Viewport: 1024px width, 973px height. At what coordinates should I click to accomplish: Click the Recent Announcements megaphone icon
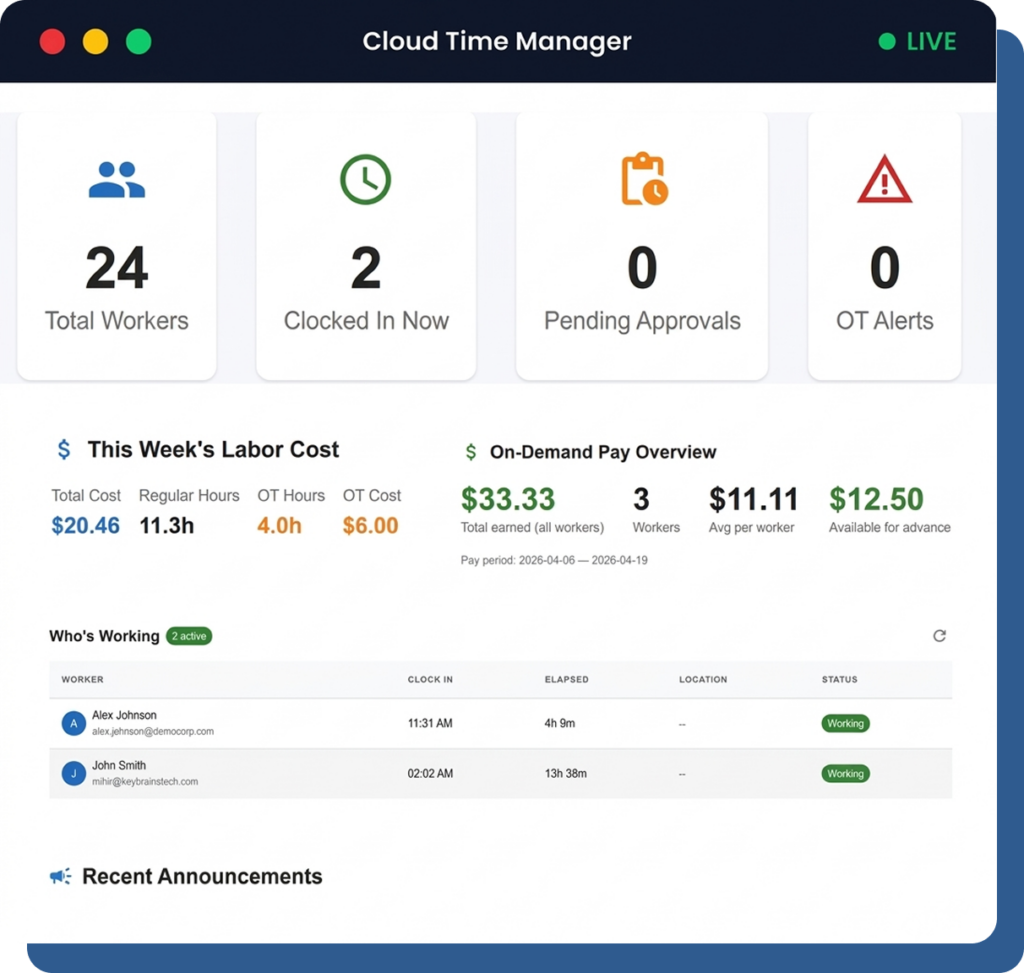click(x=61, y=877)
